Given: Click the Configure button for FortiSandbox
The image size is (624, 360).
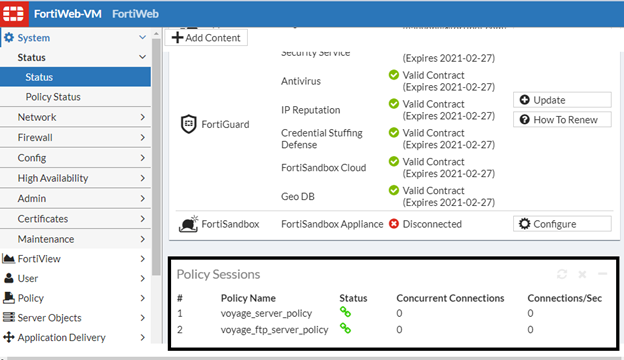Looking at the screenshot, I should pos(562,224).
